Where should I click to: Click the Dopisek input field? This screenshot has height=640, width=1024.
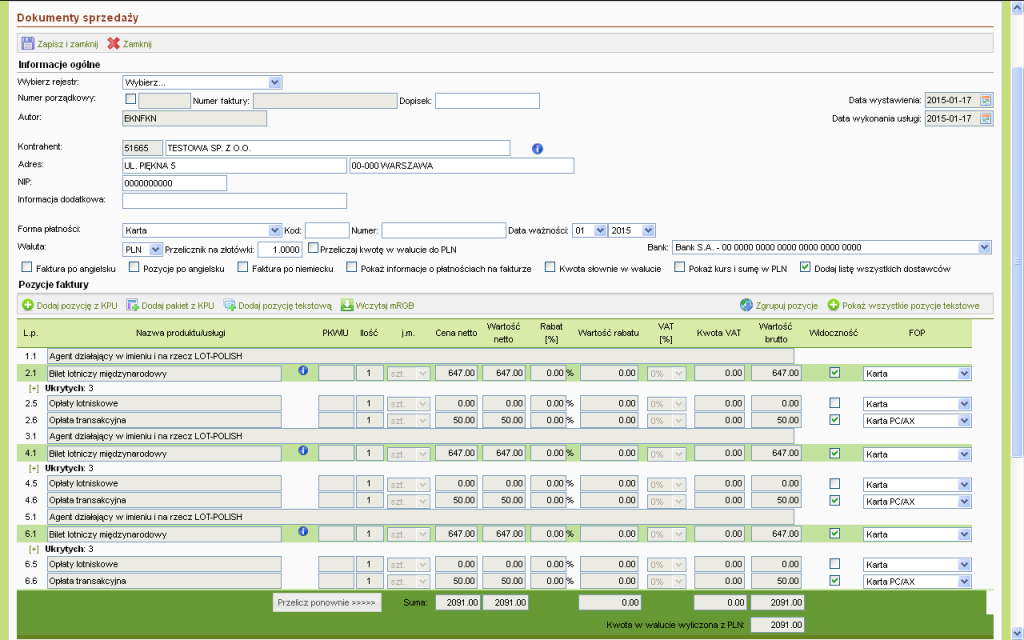tap(487, 101)
